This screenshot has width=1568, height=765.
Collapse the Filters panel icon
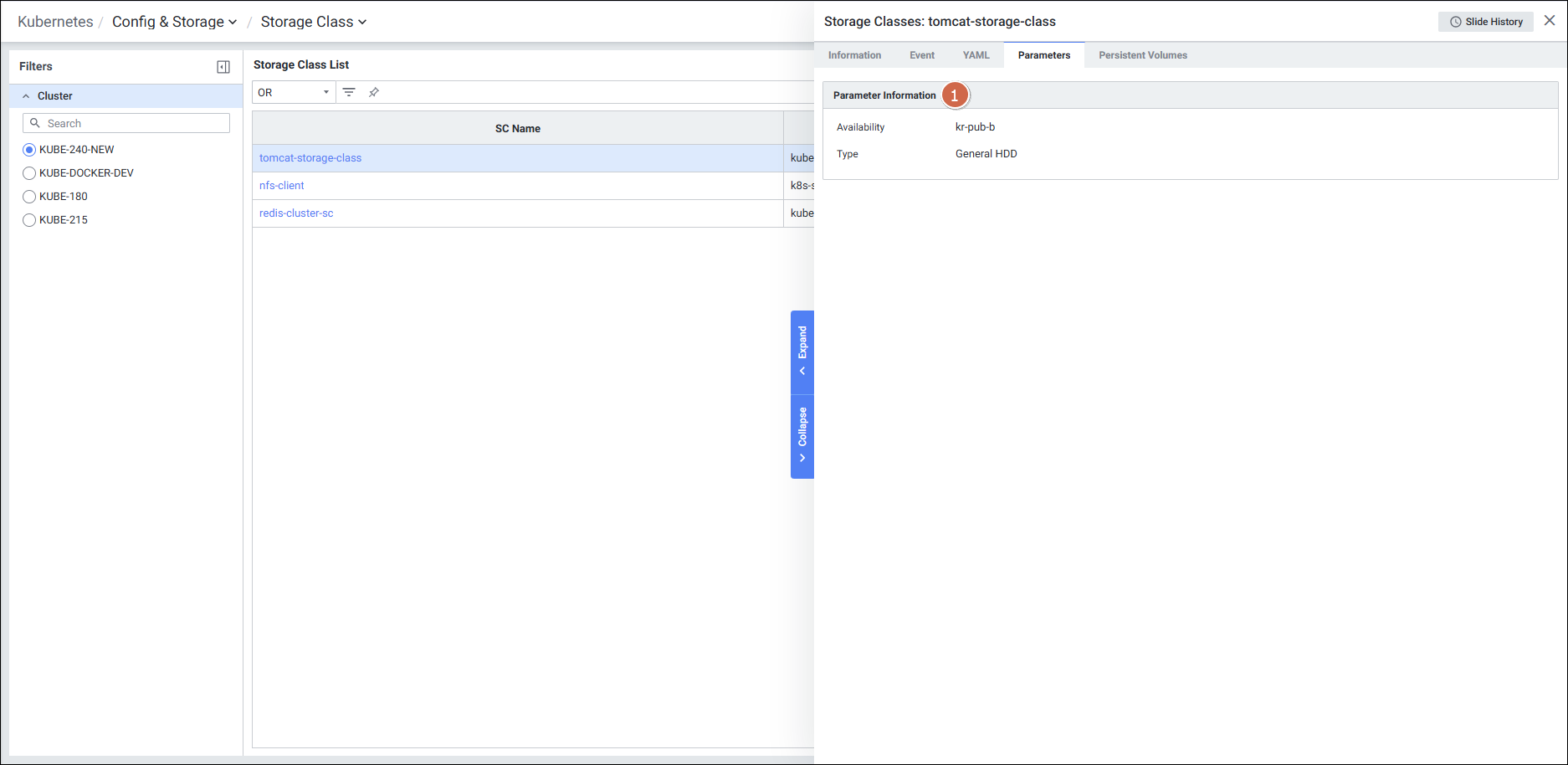tap(223, 67)
